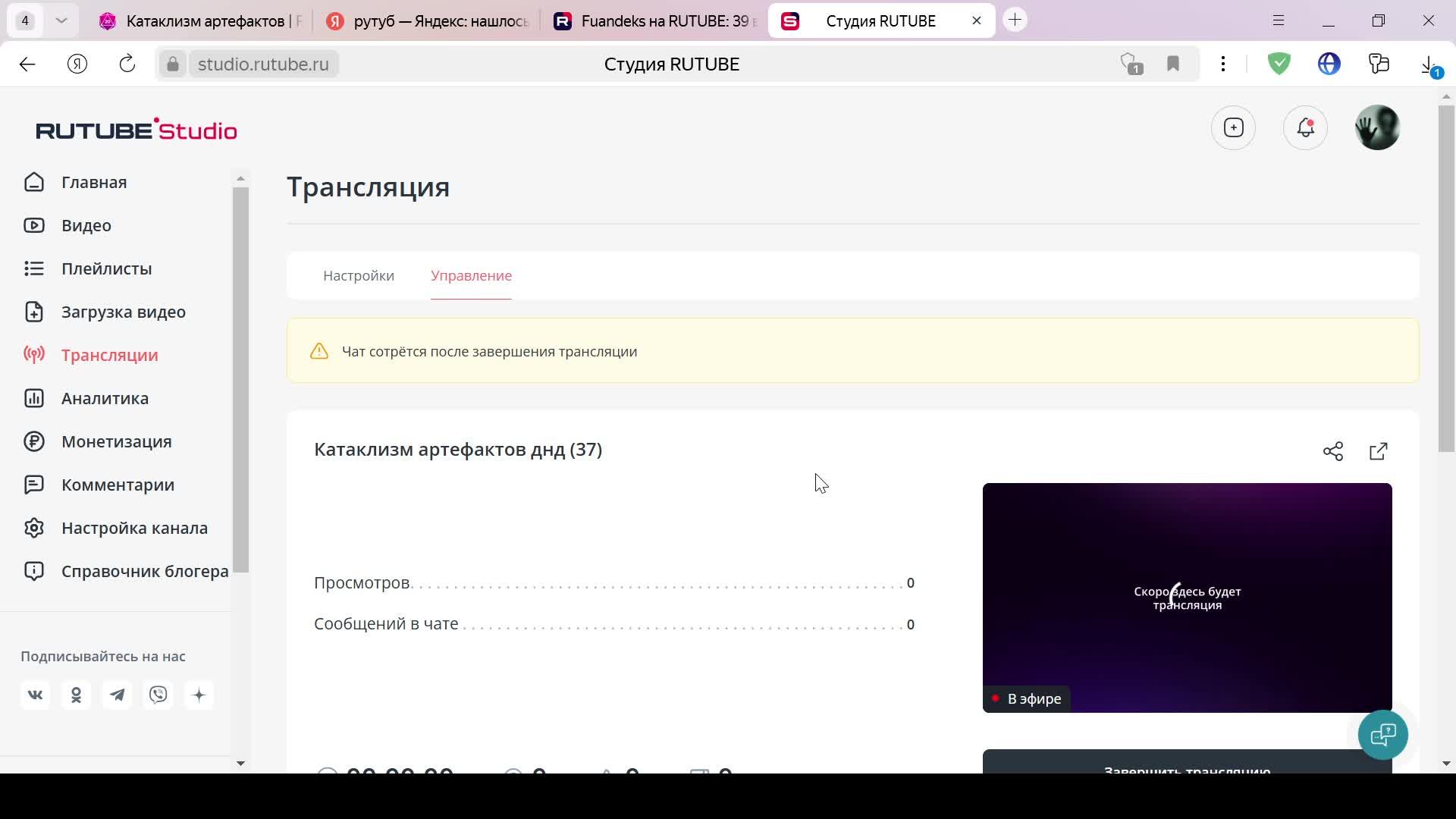
Task: Open the notifications bell
Action: pyautogui.click(x=1305, y=127)
